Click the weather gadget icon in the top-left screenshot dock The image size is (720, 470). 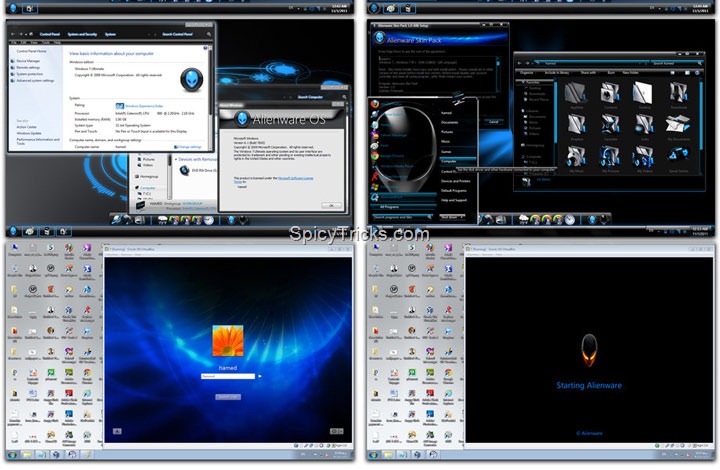click(163, 220)
